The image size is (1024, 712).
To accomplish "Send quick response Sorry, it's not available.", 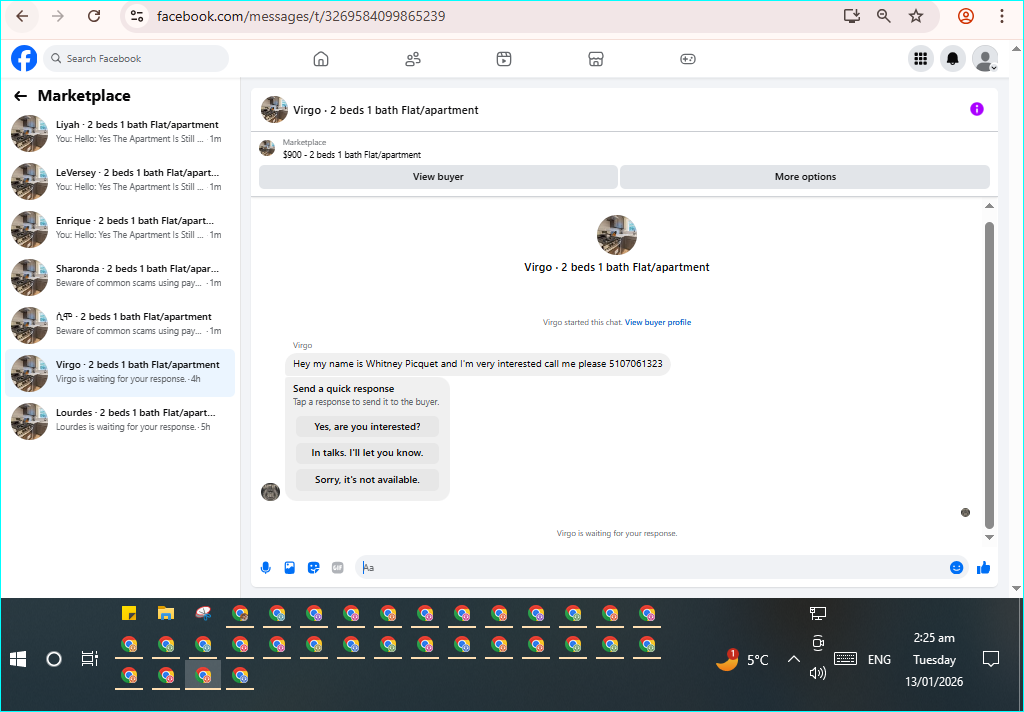I will (x=367, y=479).
